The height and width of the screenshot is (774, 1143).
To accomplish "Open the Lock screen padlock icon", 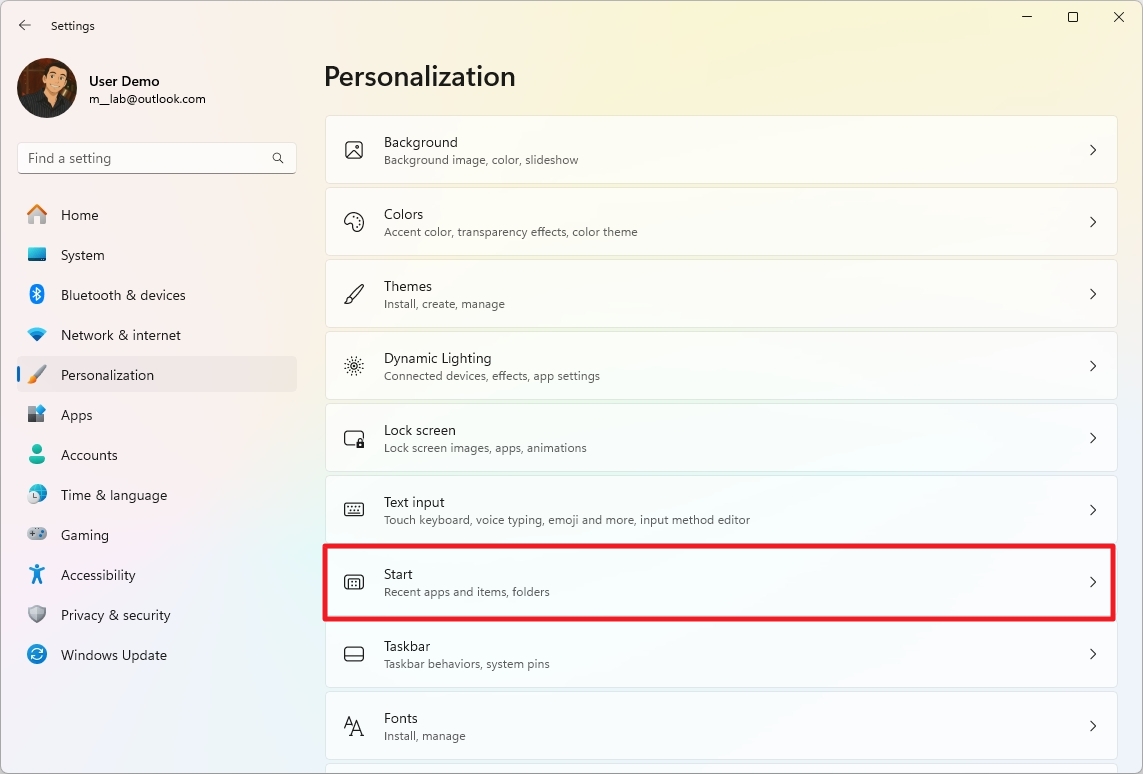I will (354, 437).
